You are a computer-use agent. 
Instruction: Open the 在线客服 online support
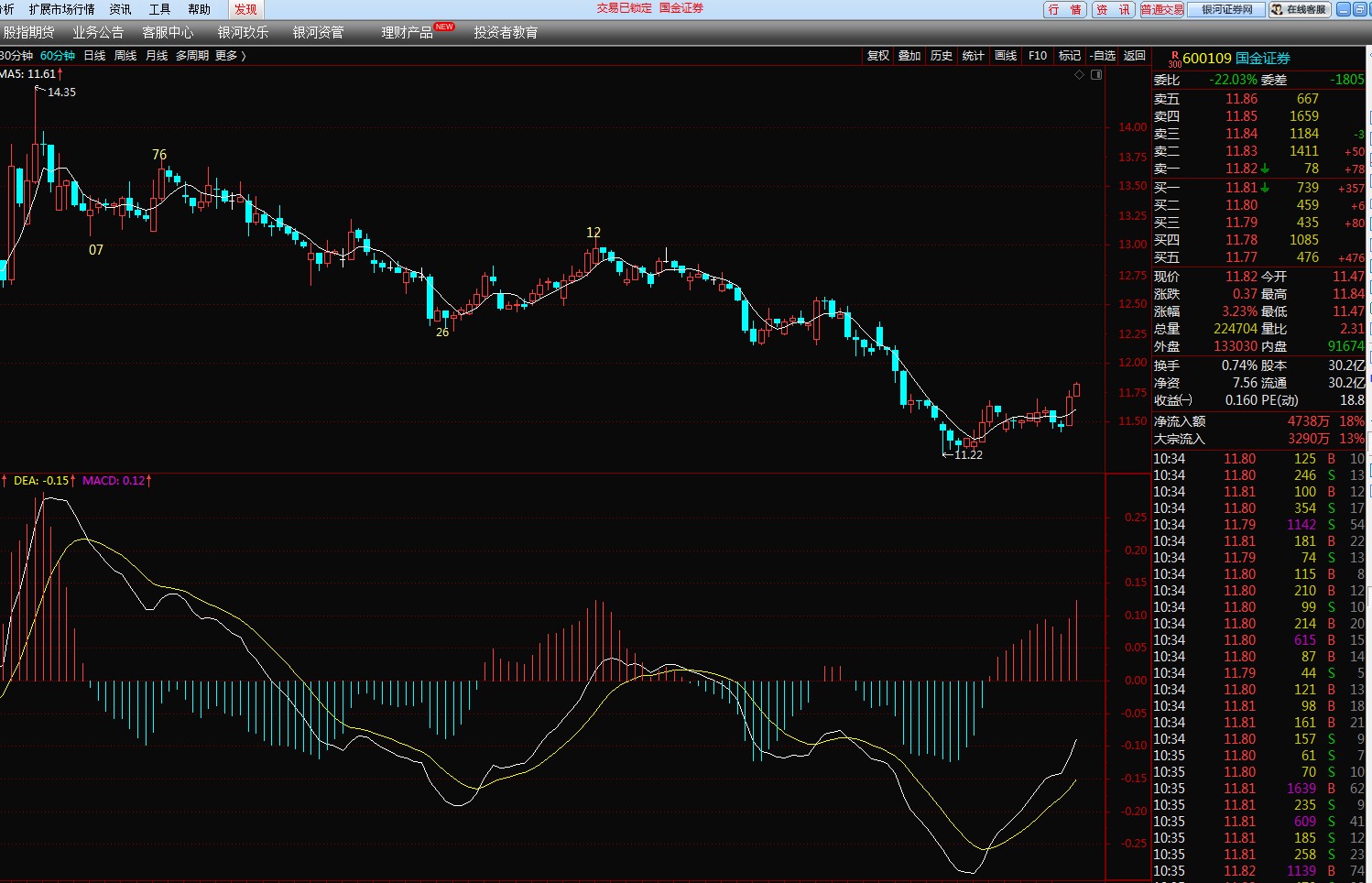point(1300,9)
